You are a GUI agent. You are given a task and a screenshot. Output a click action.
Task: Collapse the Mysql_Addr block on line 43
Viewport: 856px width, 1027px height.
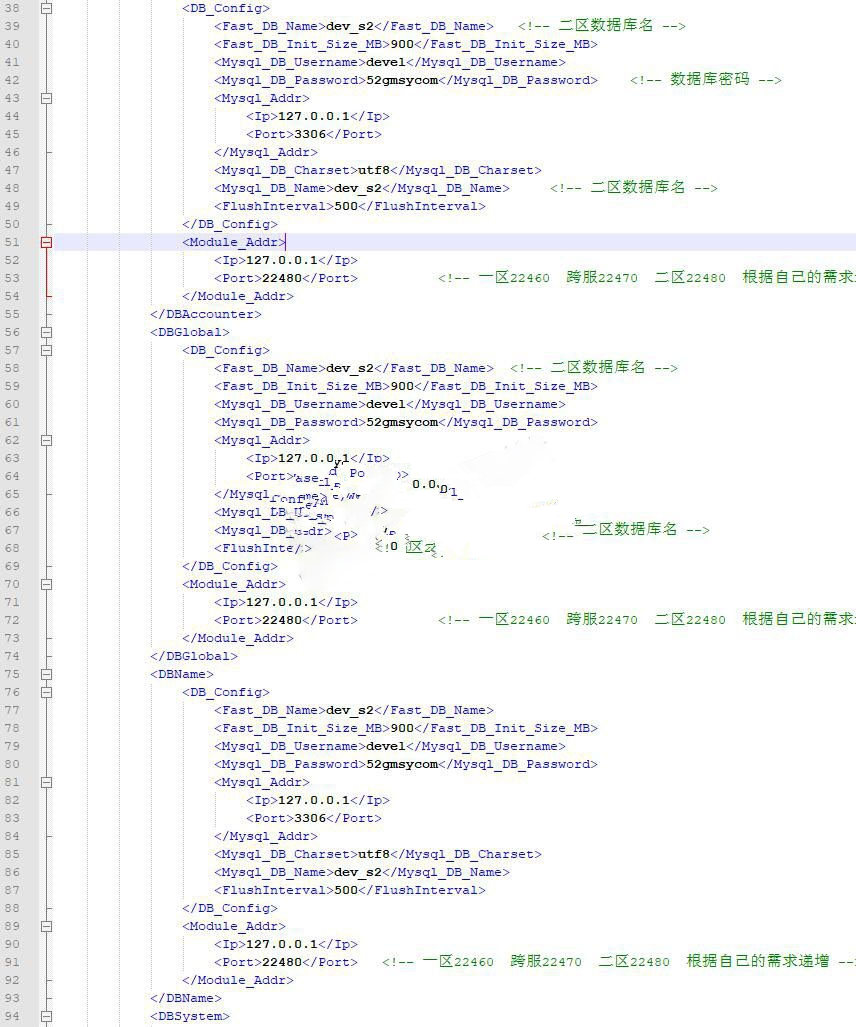46,98
